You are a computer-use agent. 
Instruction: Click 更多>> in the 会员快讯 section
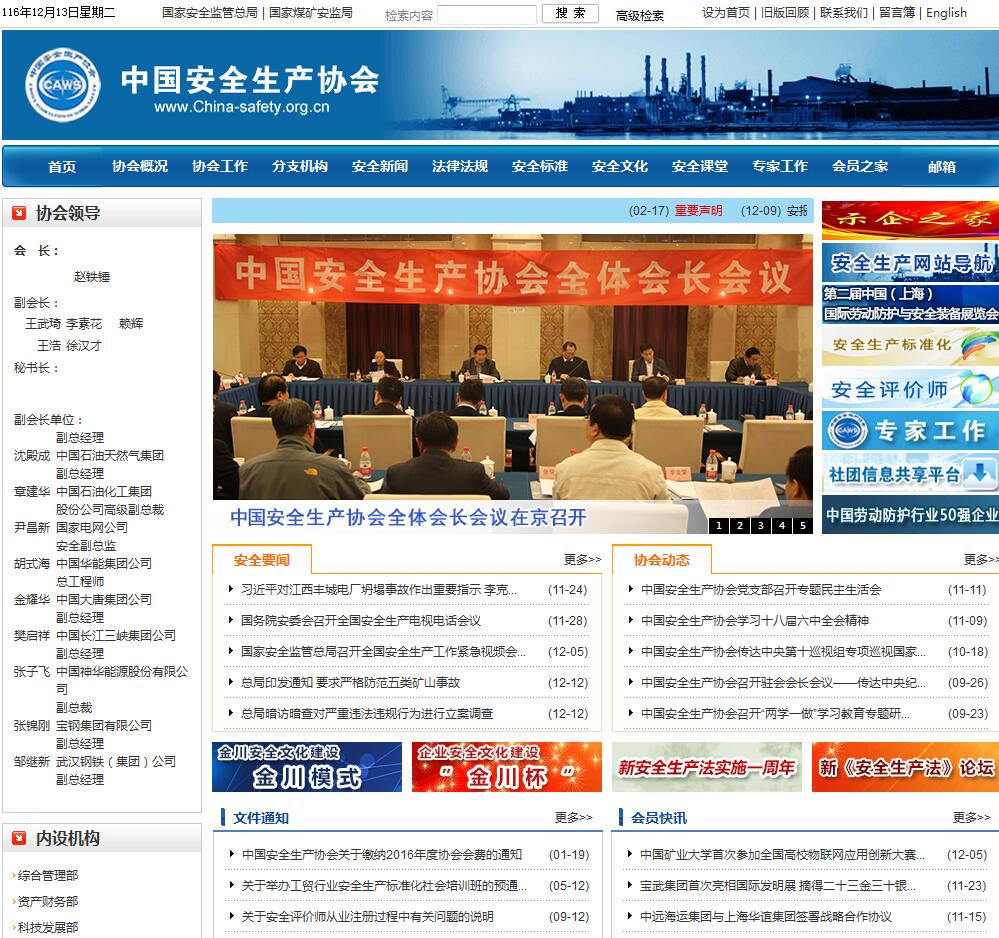pyautogui.click(x=972, y=817)
